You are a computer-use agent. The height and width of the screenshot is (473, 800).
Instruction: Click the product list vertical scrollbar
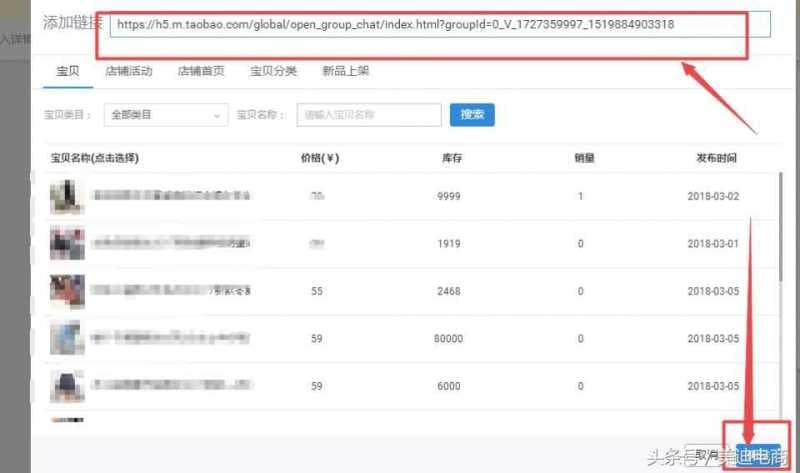pyautogui.click(x=781, y=227)
